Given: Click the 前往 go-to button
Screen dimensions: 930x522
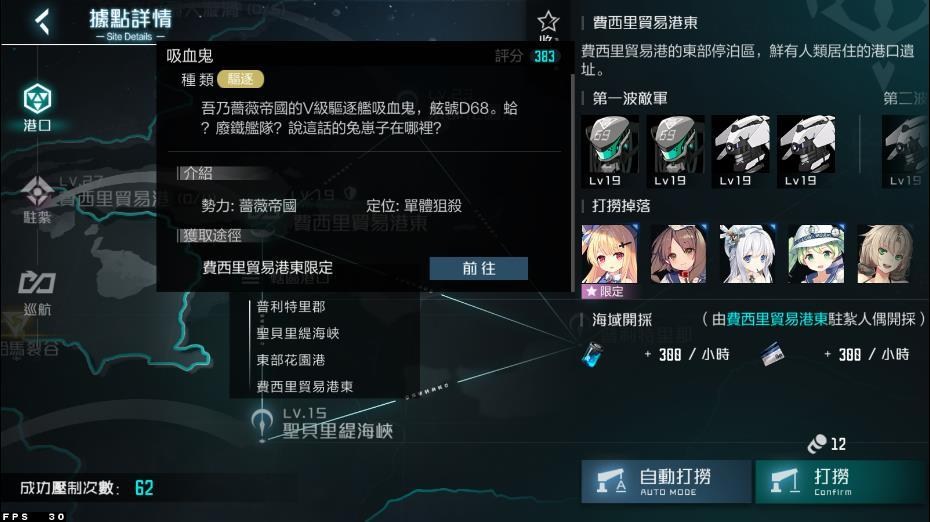Looking at the screenshot, I should click(479, 268).
